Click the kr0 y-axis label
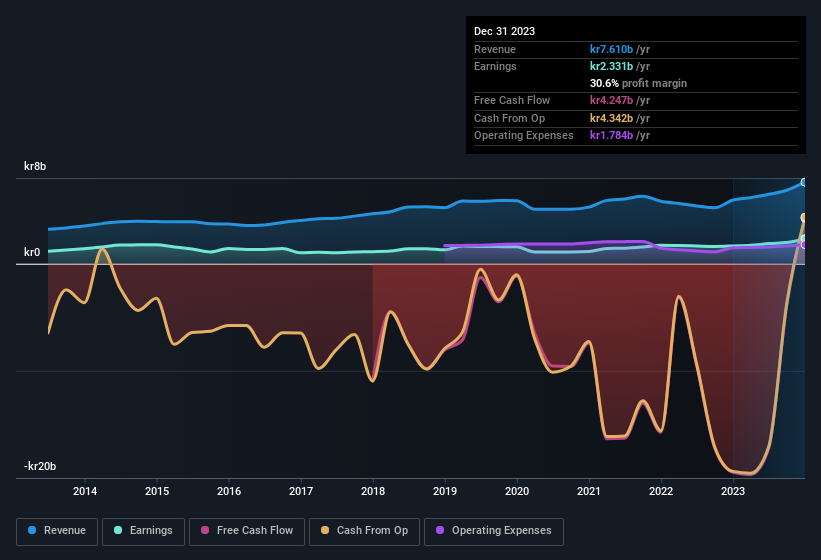Screen dimensions: 821x560 coord(32,252)
